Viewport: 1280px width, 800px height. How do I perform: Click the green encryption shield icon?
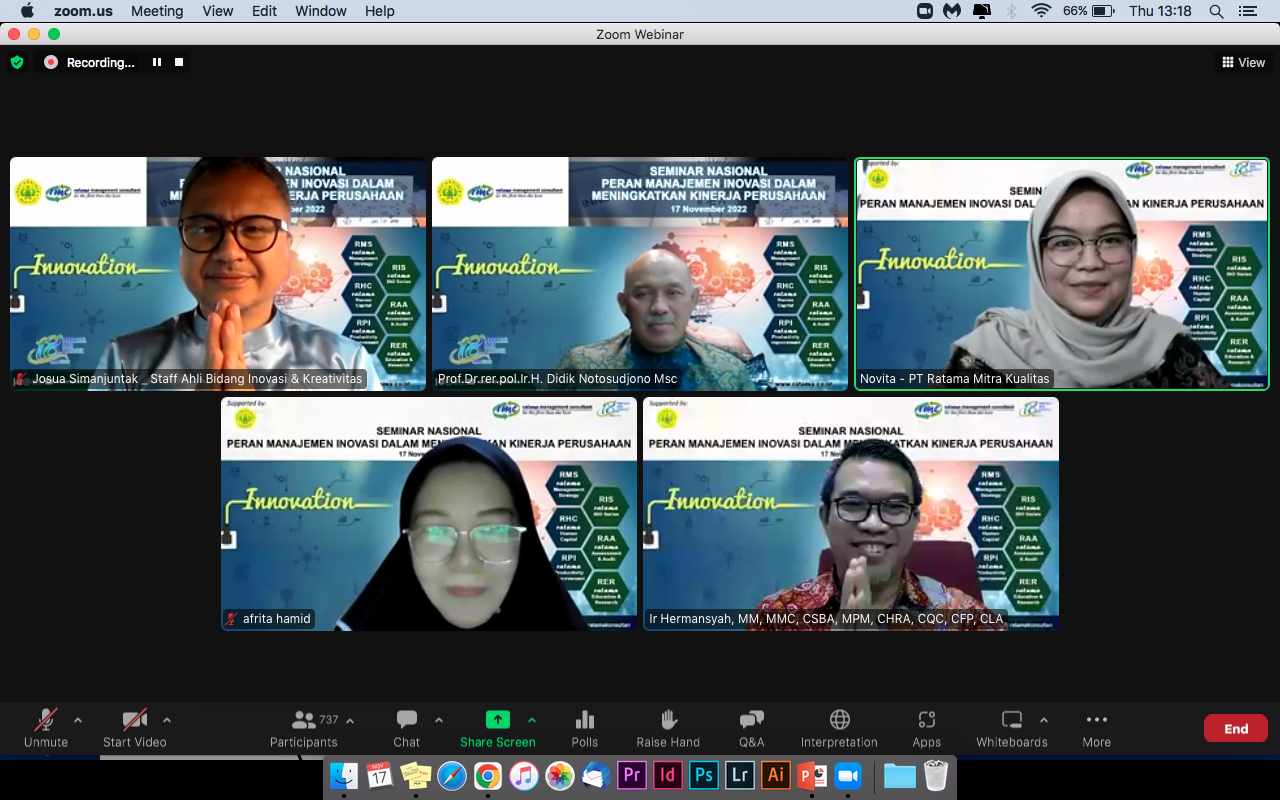tap(17, 62)
